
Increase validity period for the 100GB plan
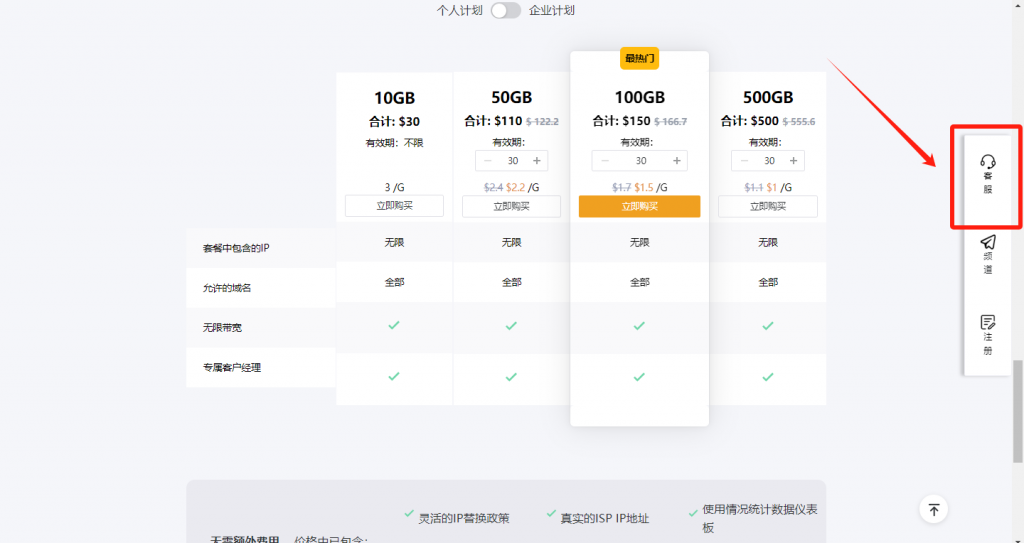(x=676, y=161)
